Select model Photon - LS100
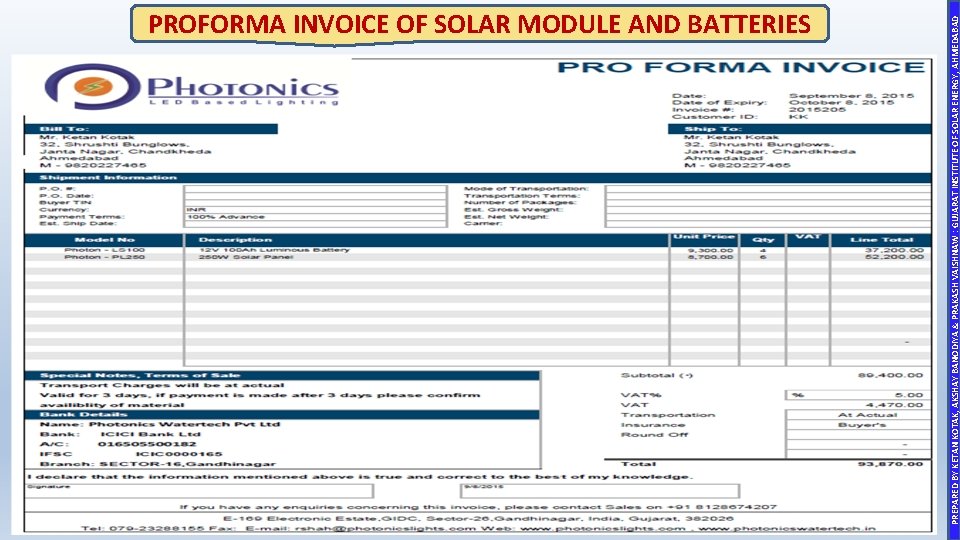The height and width of the screenshot is (540, 960). coord(104,250)
